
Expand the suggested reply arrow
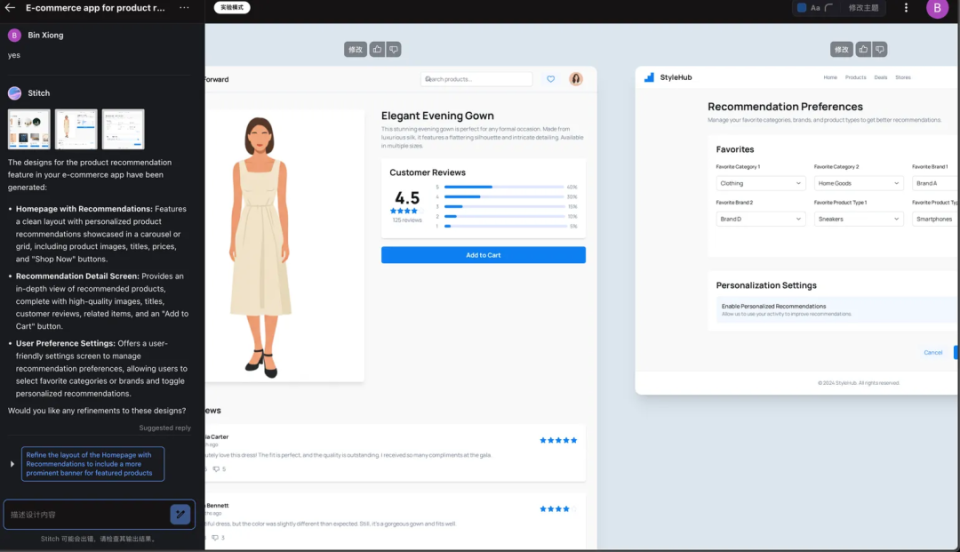[x=12, y=464]
